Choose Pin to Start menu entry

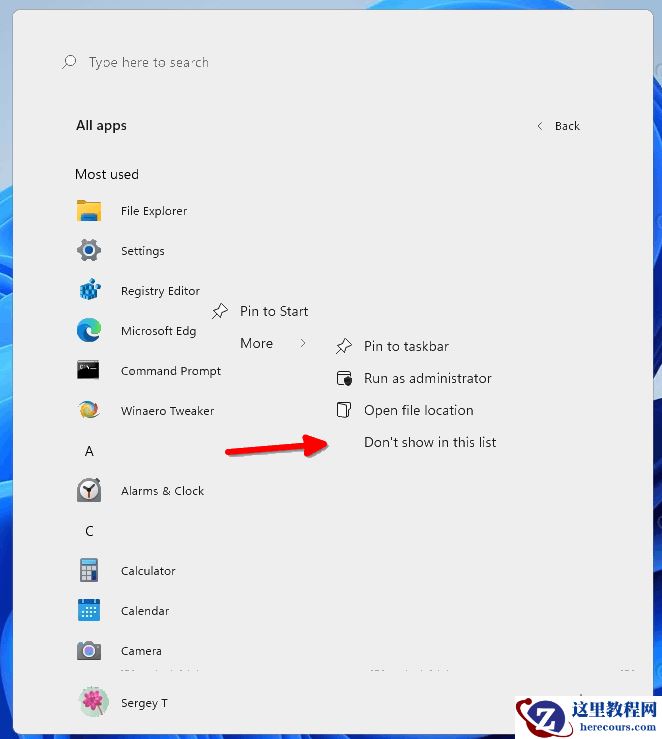[274, 311]
